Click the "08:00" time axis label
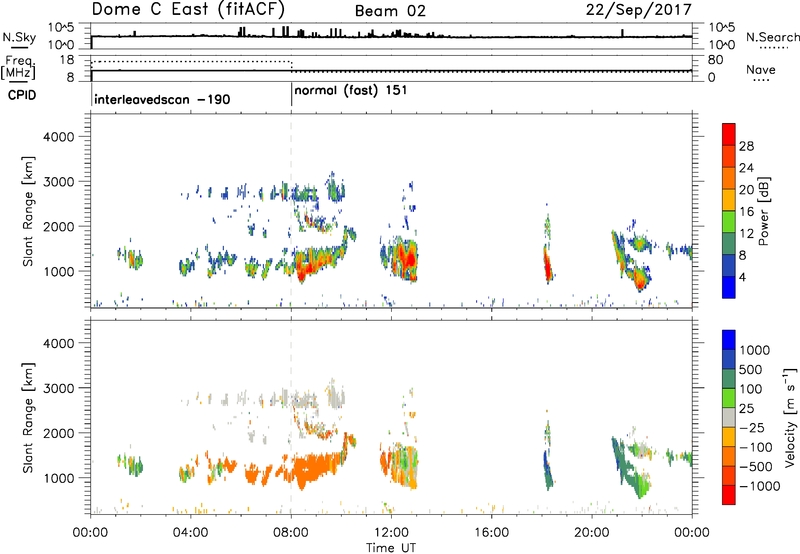The width and height of the screenshot is (800, 554). [x=291, y=532]
